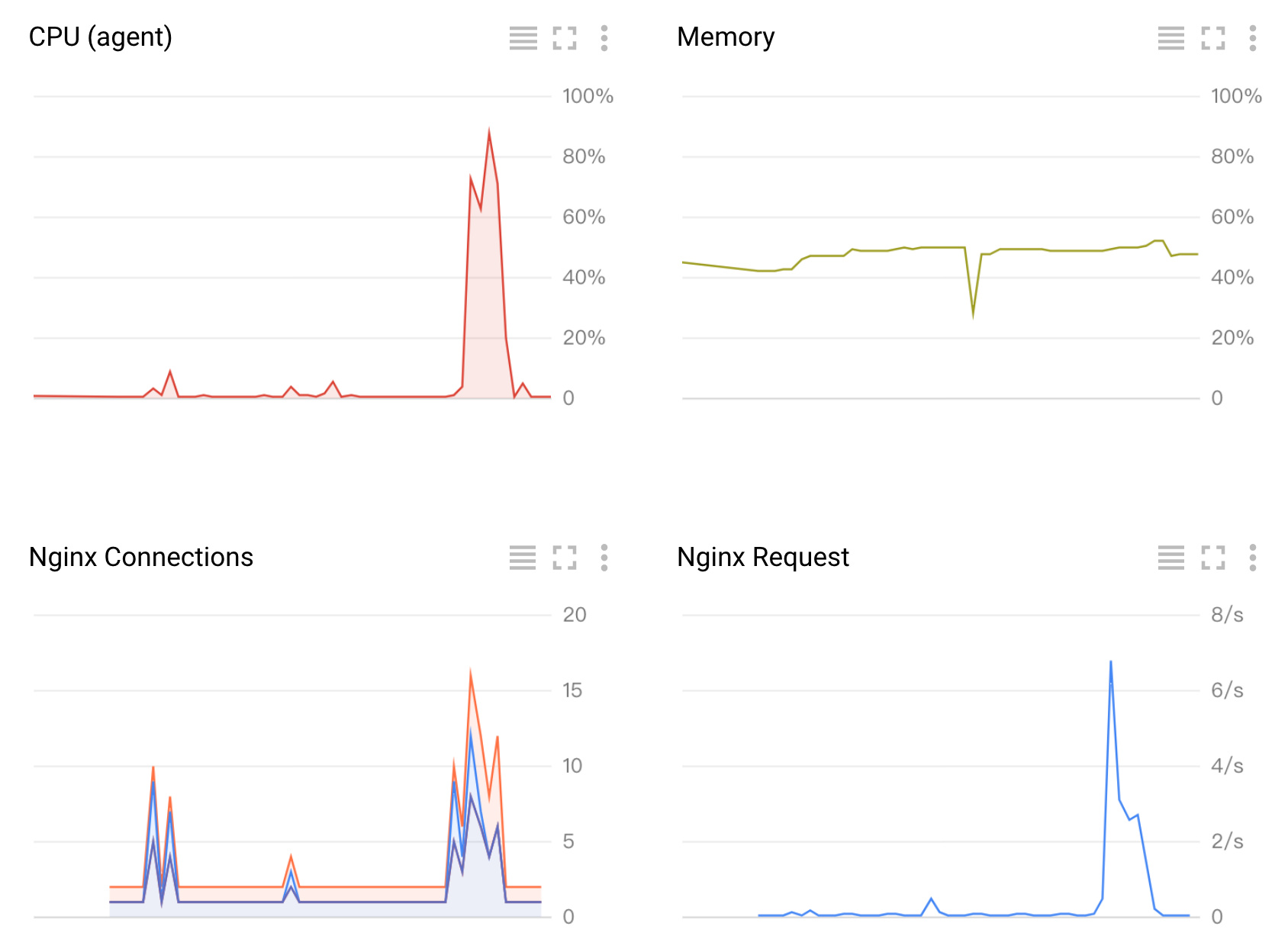This screenshot has height=952, width=1288.
Task: Click the CPU (agent) chart title
Action: (101, 37)
